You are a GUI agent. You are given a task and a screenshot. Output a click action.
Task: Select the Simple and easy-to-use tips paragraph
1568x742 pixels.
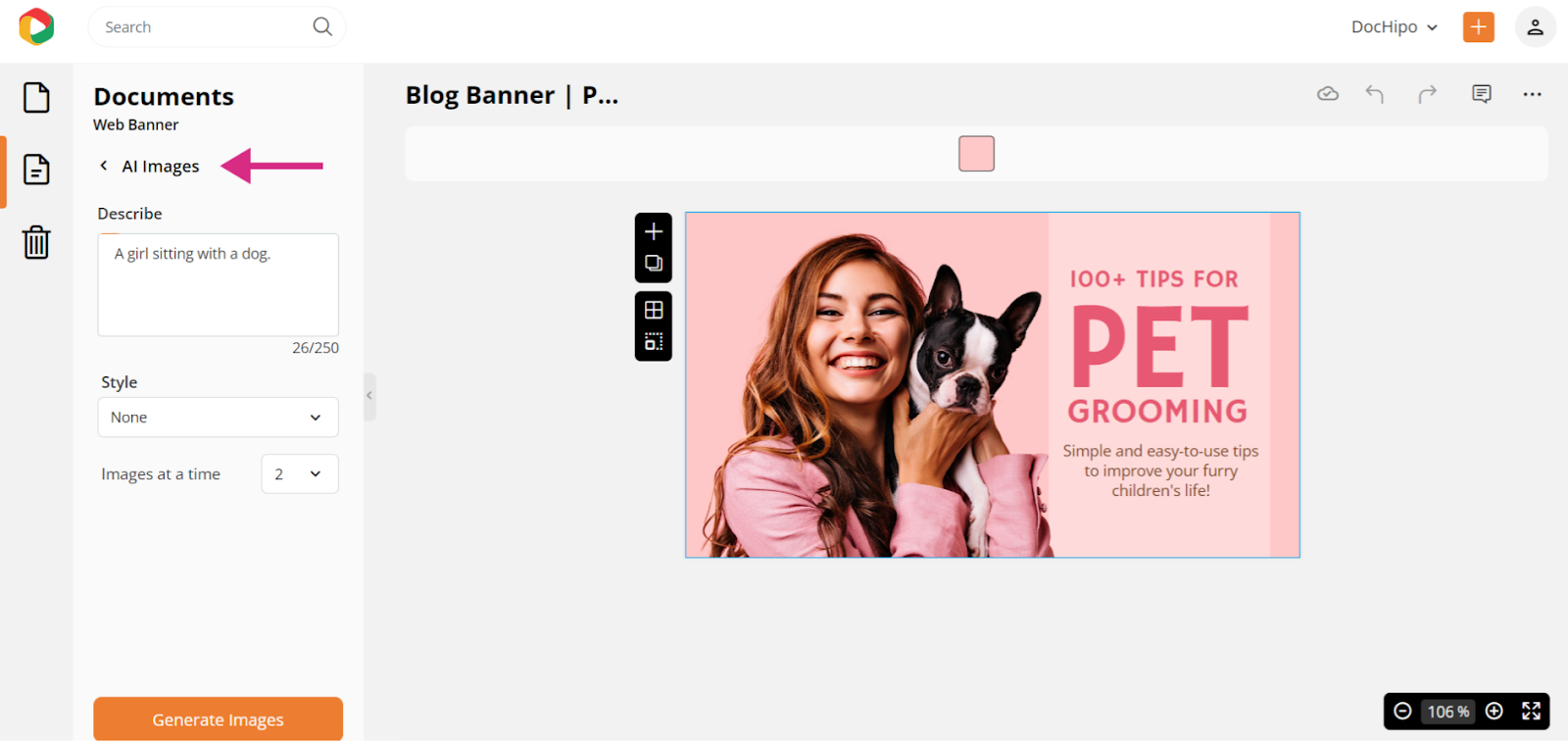(1160, 470)
